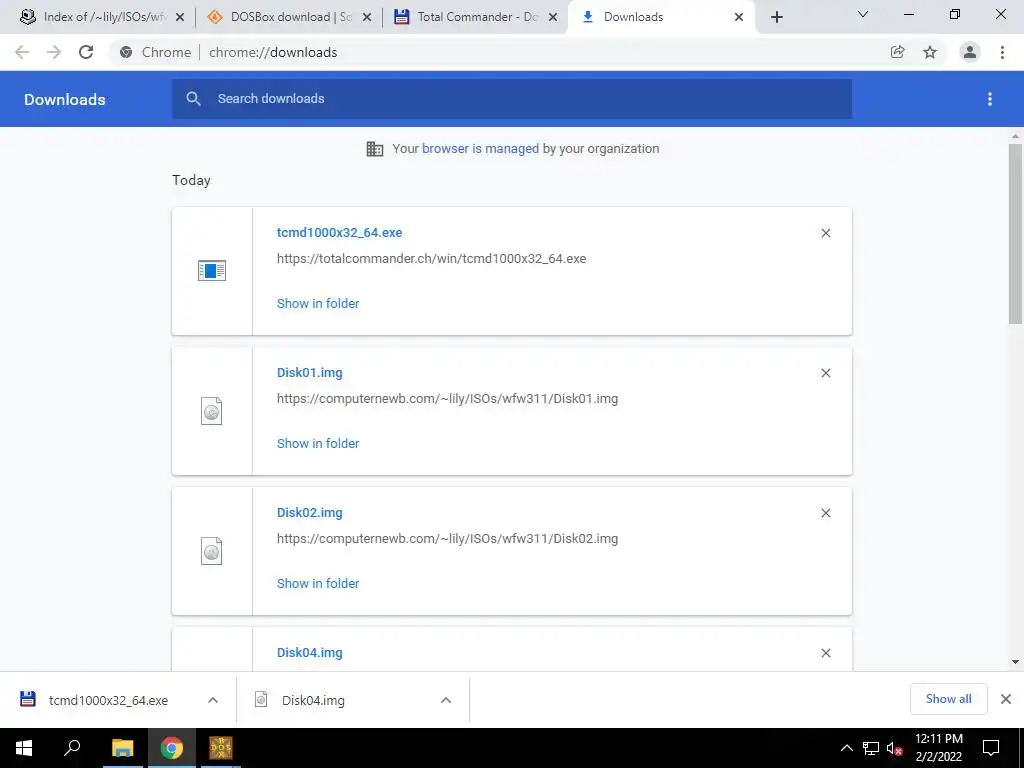Click the downloads page scrollbar thumb
Image resolution: width=1024 pixels, height=768 pixels.
pos(1015,234)
